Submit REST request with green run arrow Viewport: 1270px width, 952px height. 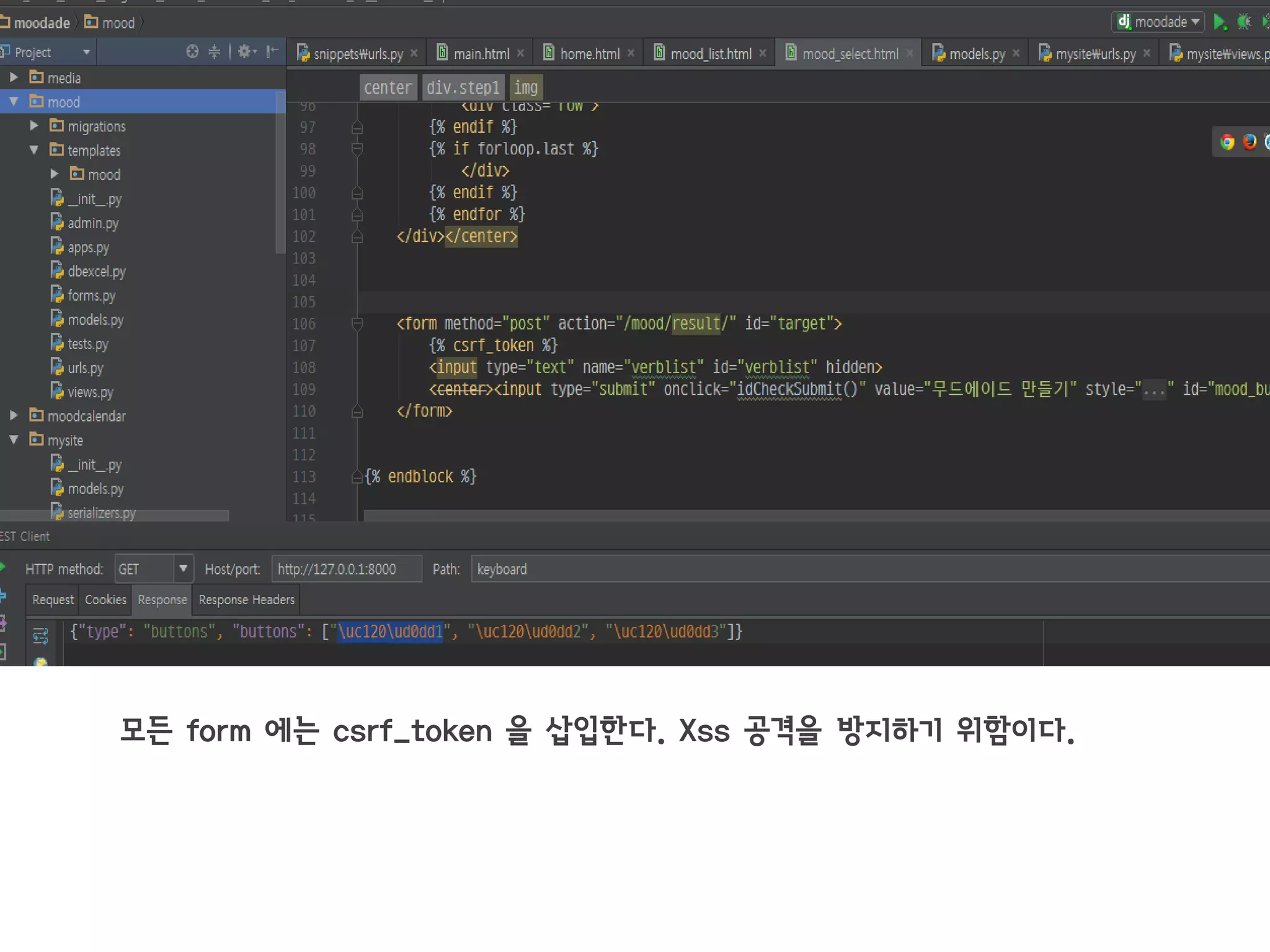point(2,566)
